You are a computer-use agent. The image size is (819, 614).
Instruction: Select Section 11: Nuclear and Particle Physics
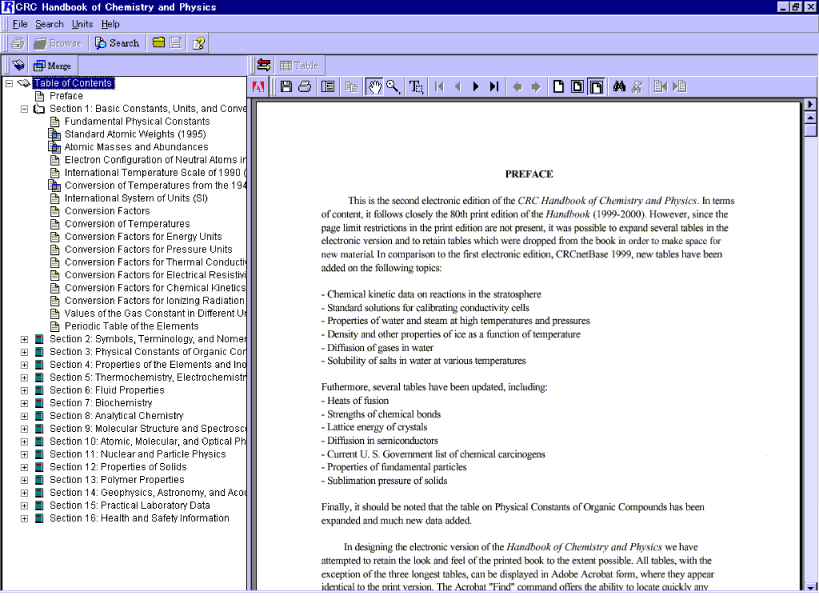(137, 454)
